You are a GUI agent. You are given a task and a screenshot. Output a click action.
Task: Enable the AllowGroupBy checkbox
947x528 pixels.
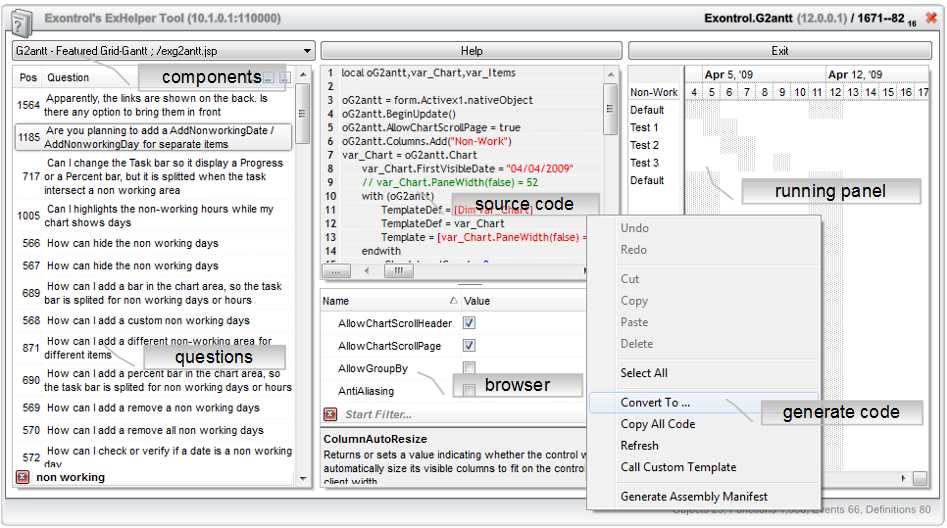click(x=469, y=368)
